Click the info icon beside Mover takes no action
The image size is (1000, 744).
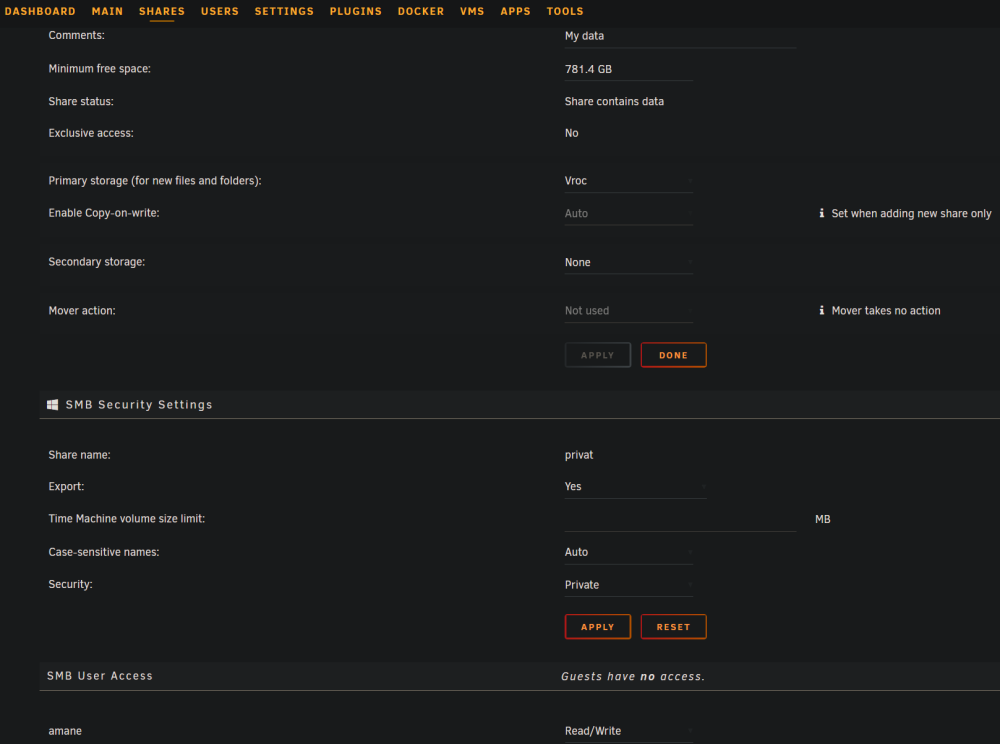click(x=821, y=310)
